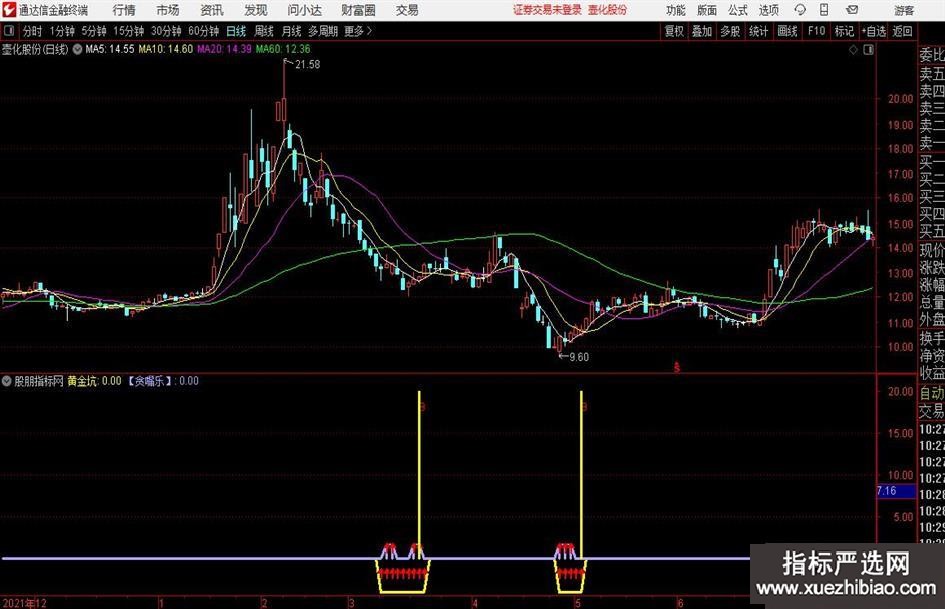The width and height of the screenshot is (945, 609).
Task: Click the 2021年12 date axis label
Action: (25, 602)
